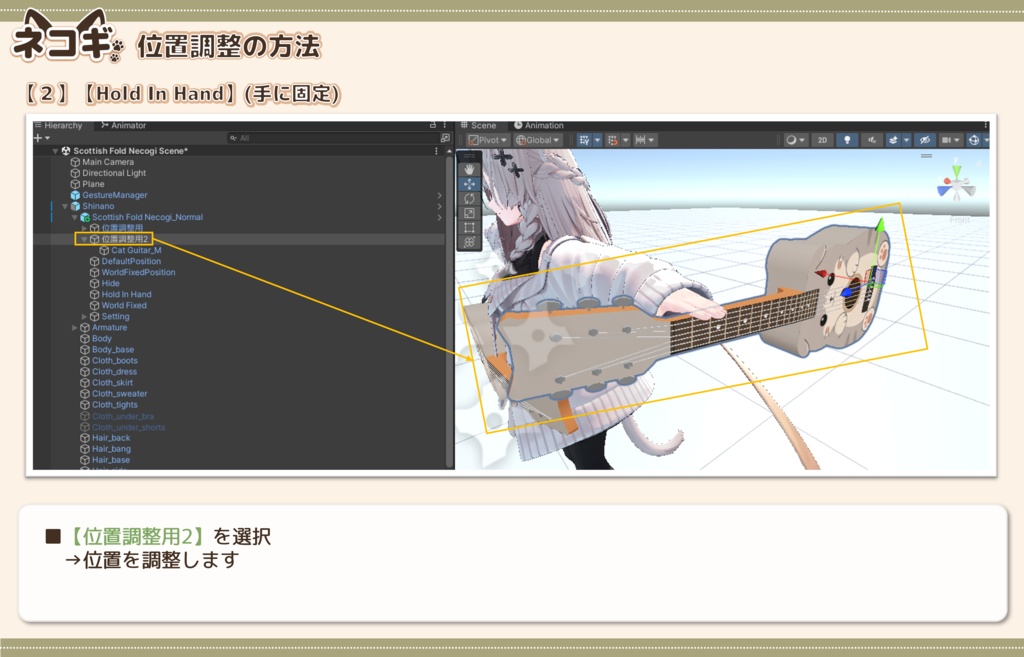Toggle 2D view mode
1024x657 pixels.
point(822,140)
